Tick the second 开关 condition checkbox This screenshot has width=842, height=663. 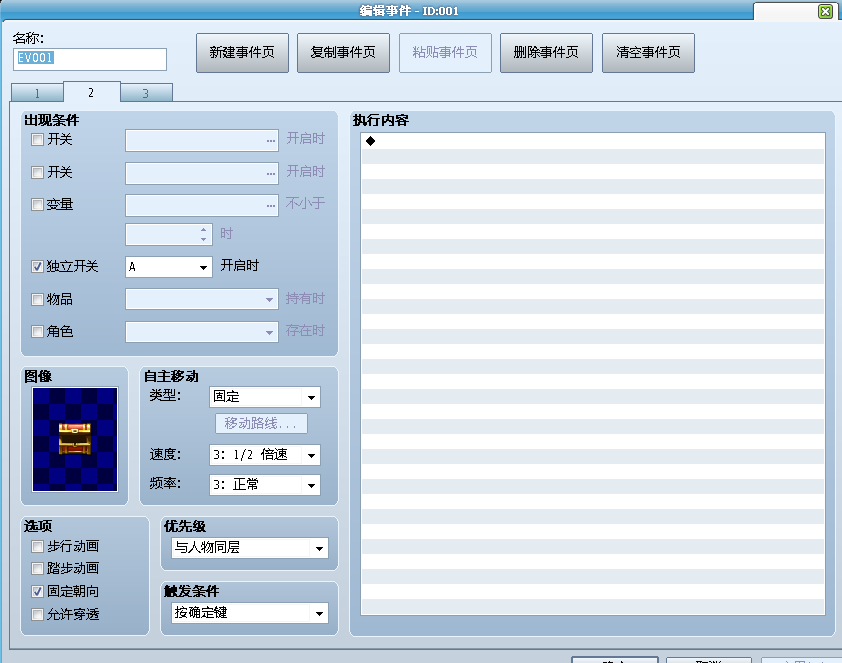[38, 172]
